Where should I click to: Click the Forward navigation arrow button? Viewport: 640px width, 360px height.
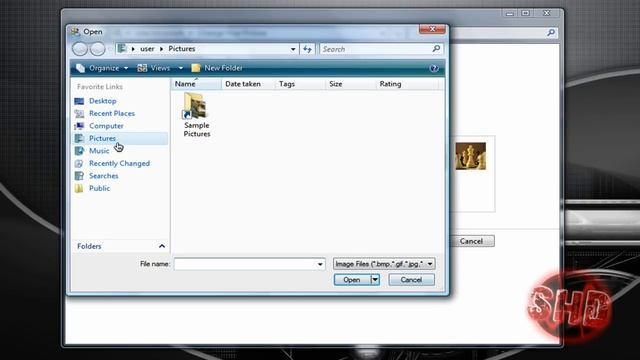coord(98,49)
